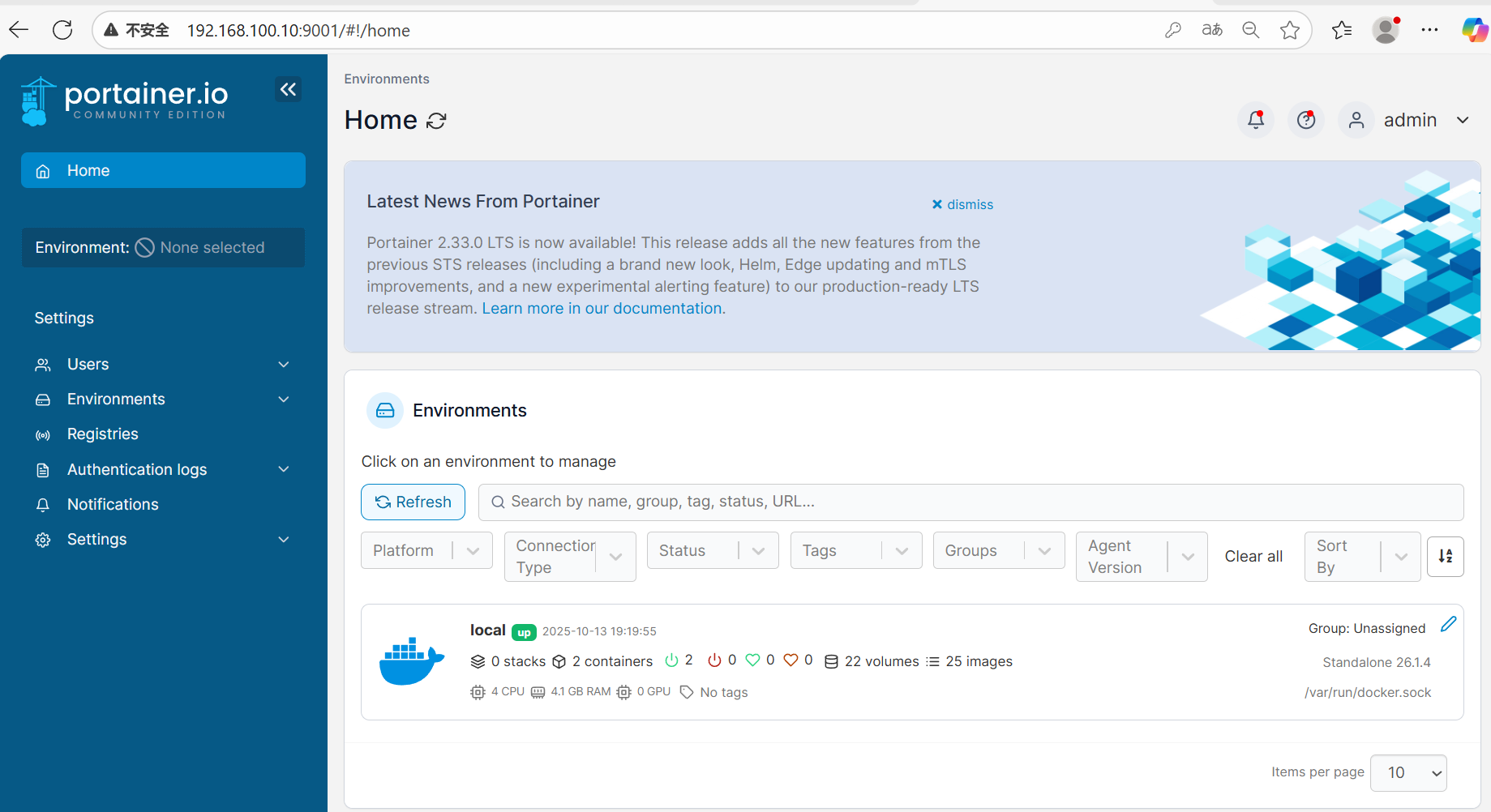Open the Sort By dropdown
The height and width of the screenshot is (812, 1491).
coord(1363,557)
